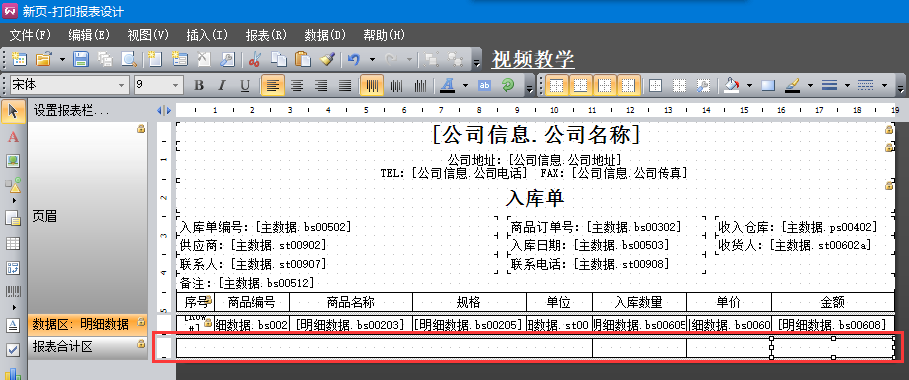Select the barcode tool in the sidebar
The width and height of the screenshot is (909, 380).
[13, 292]
